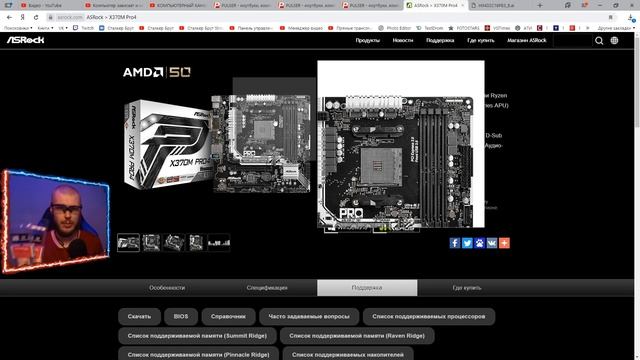Go back with browser back arrow
The width and height of the screenshot is (640, 360).
[x=9, y=17]
